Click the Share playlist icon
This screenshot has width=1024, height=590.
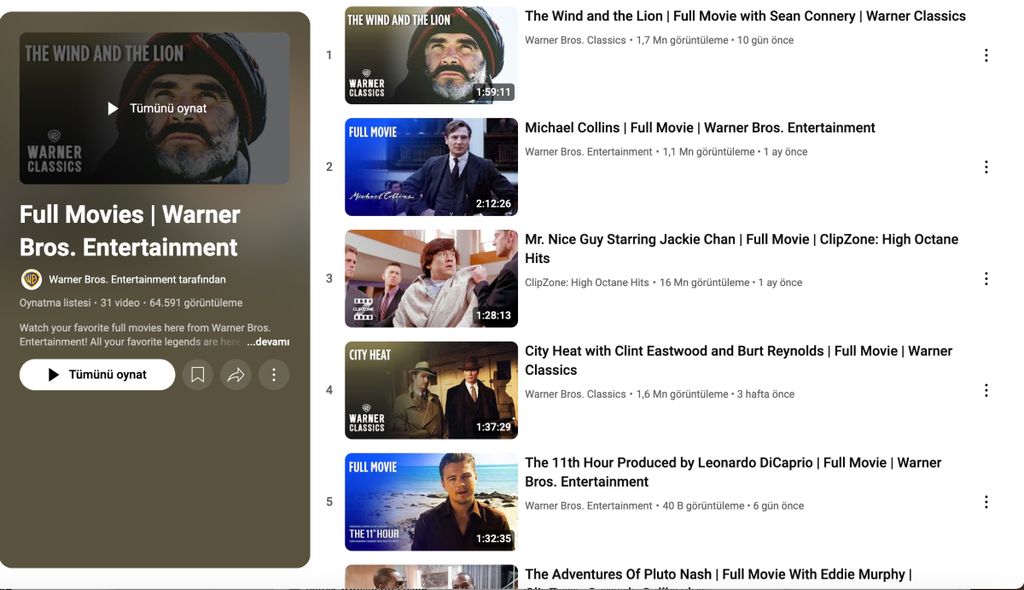pyautogui.click(x=236, y=374)
